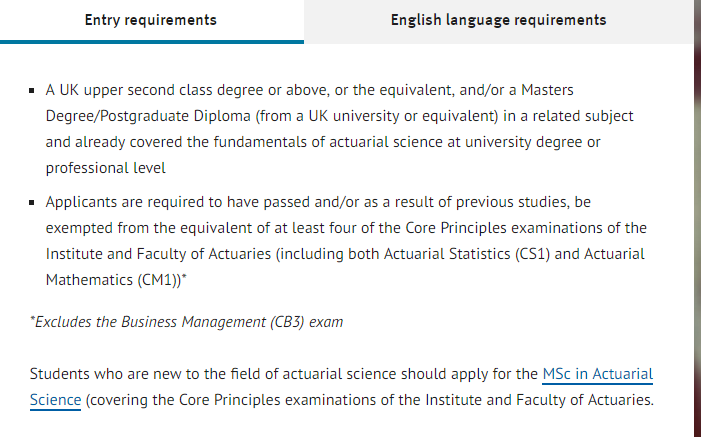
Task: Click the text 'Mathematics (CM1))*'
Action: click(116, 280)
